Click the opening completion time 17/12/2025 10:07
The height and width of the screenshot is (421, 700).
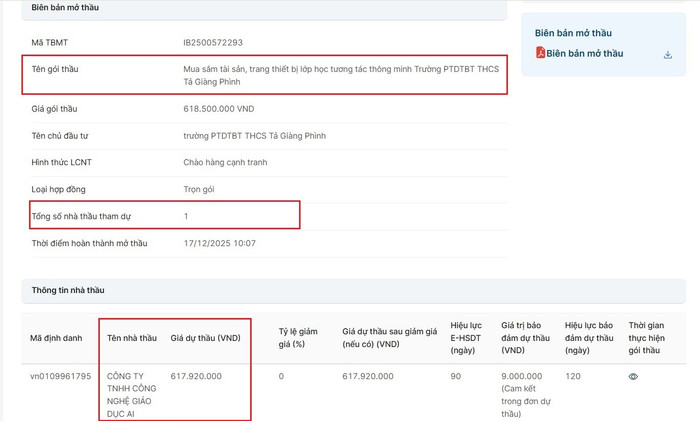(x=219, y=243)
